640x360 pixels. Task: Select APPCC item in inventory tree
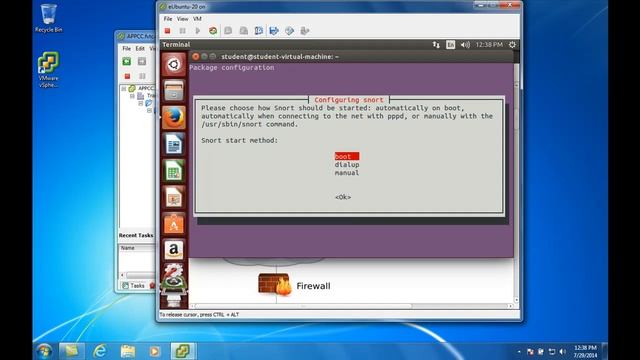point(145,88)
